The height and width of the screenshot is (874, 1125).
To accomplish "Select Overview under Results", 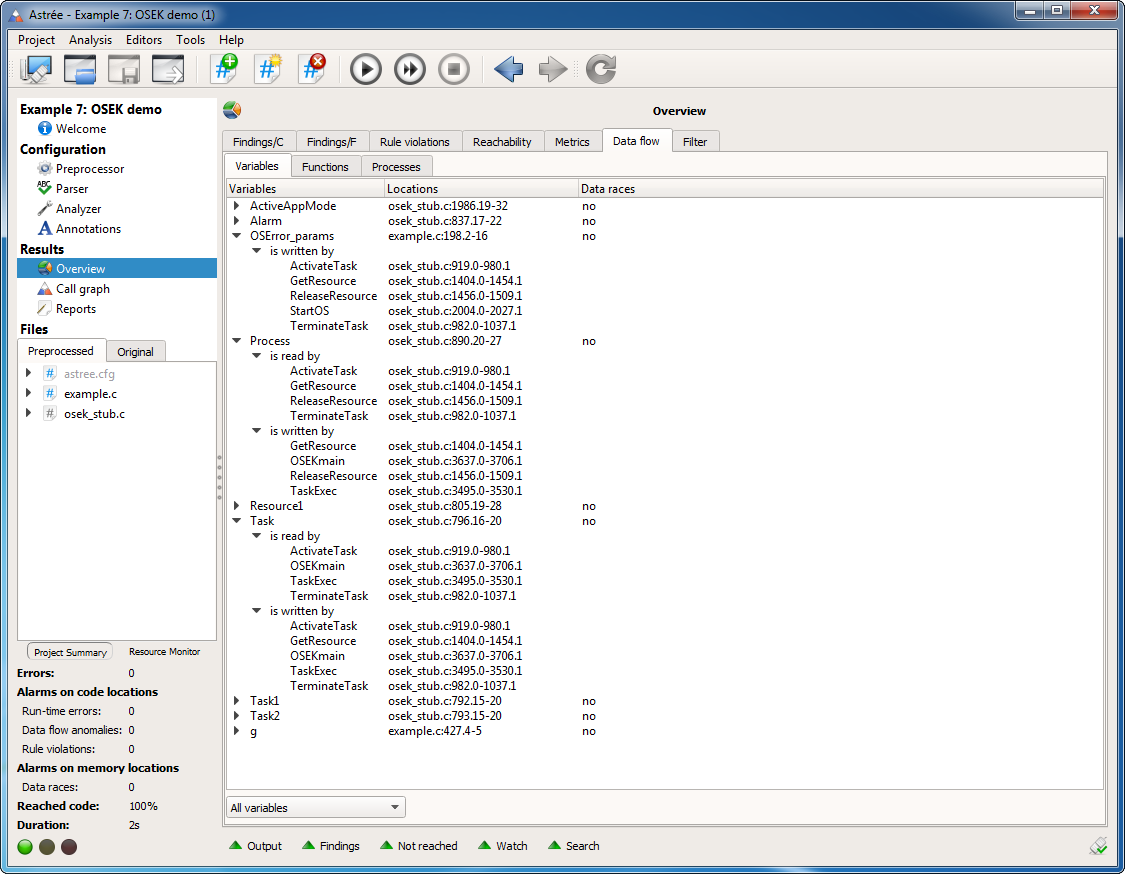I will 117,268.
